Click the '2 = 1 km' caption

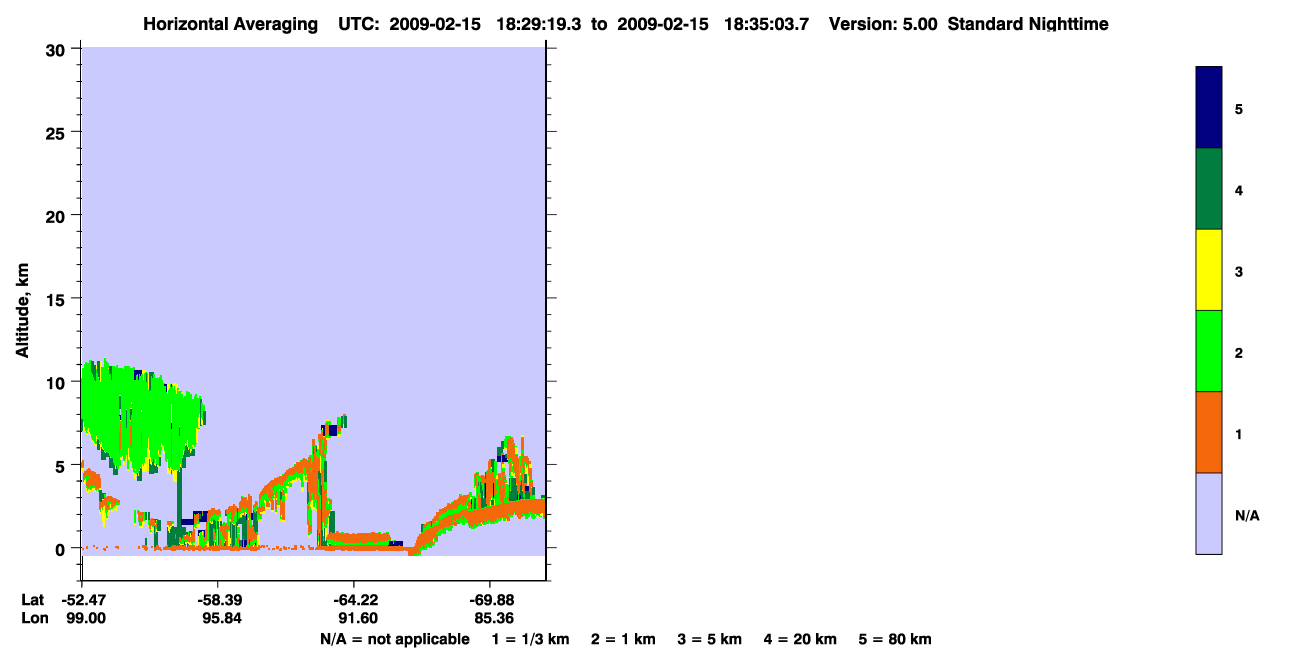point(623,639)
